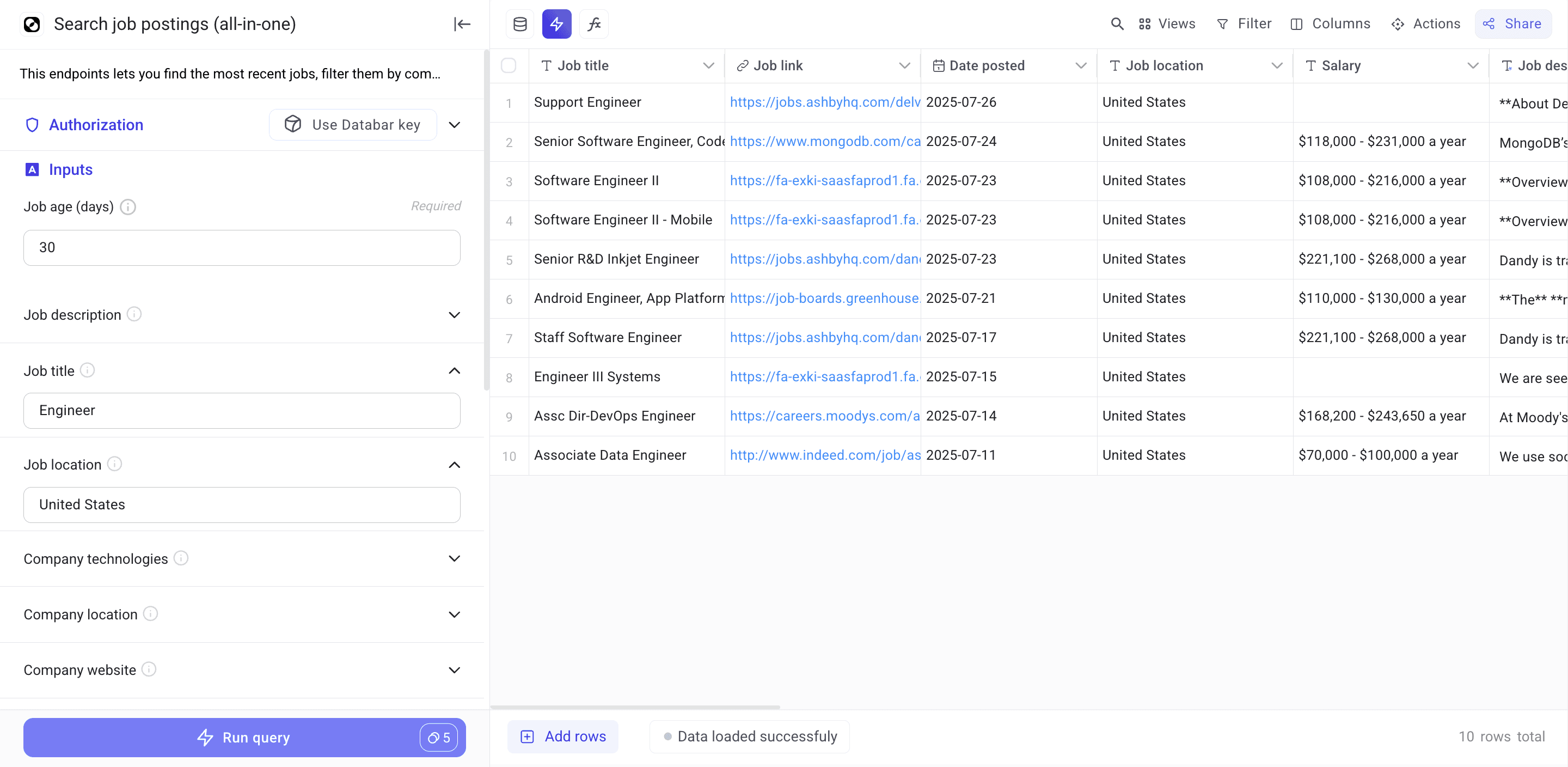Click the Run query button
The height and width of the screenshot is (767, 1568).
coord(243,737)
